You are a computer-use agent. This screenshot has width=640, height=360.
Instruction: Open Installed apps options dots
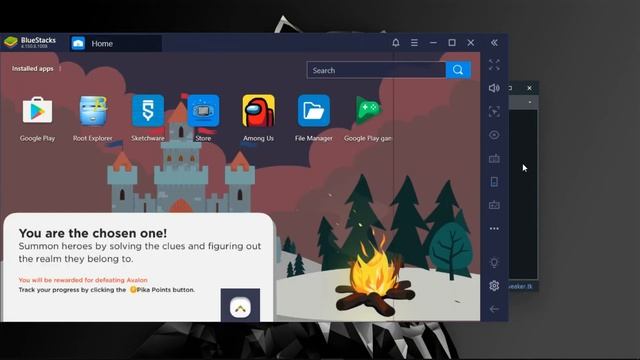[60, 69]
